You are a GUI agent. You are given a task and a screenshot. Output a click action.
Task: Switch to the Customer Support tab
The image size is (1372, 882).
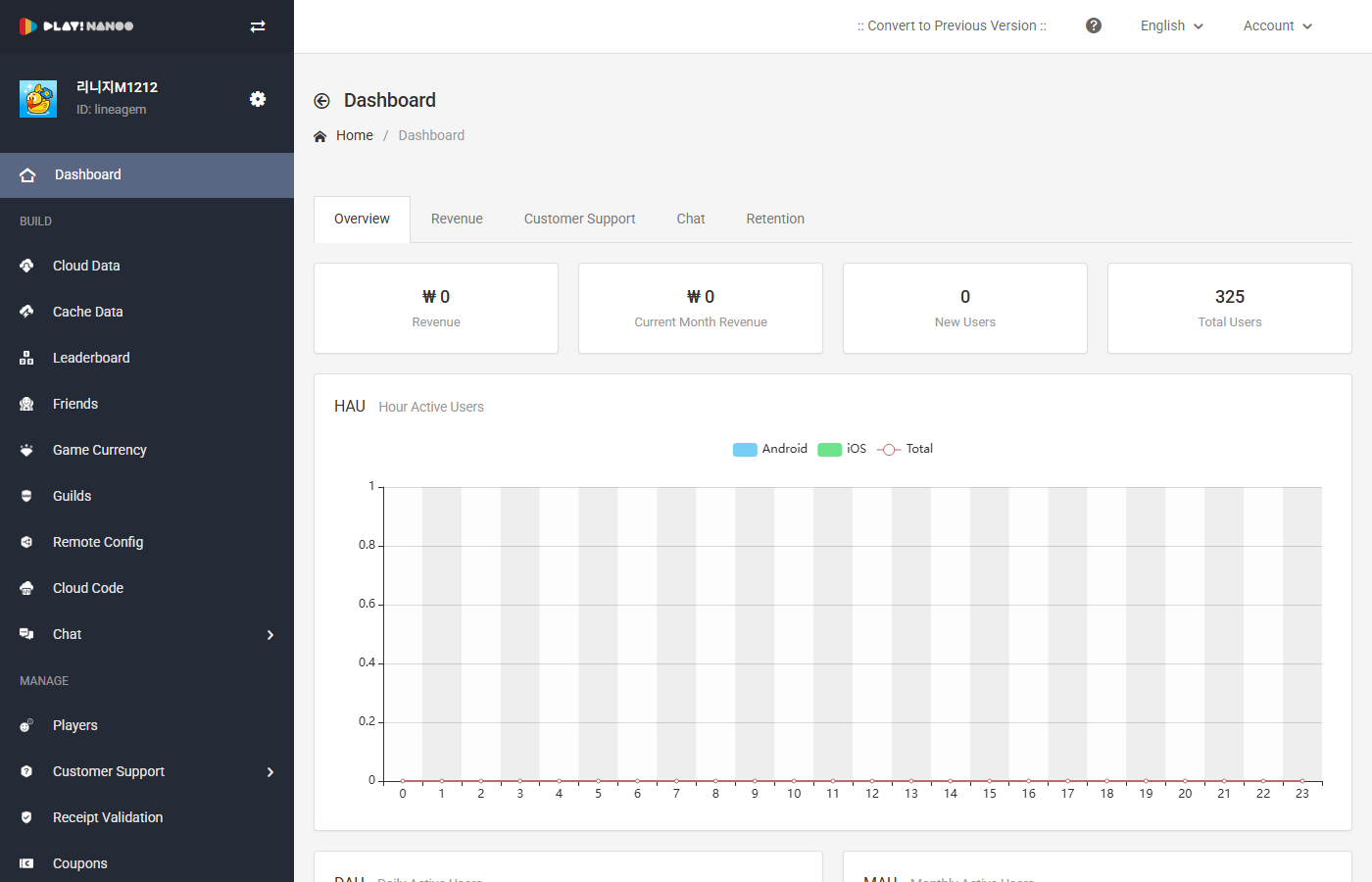coord(579,219)
